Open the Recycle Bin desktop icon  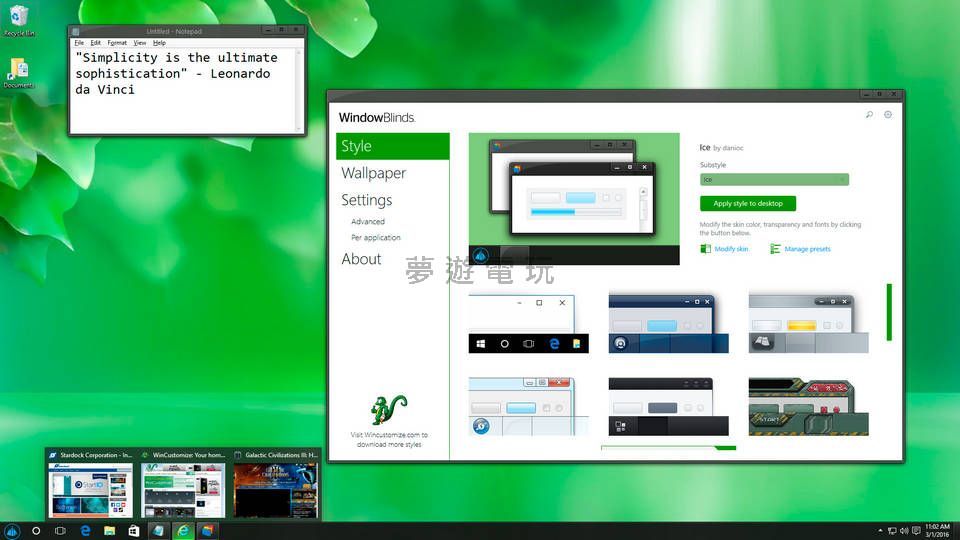tap(18, 17)
